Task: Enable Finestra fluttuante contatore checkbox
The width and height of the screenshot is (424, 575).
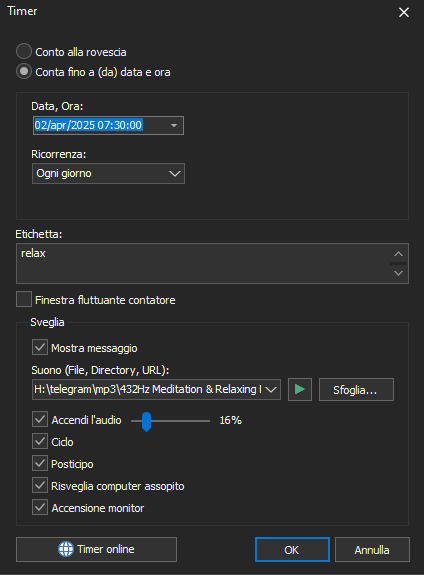Action: [24, 299]
